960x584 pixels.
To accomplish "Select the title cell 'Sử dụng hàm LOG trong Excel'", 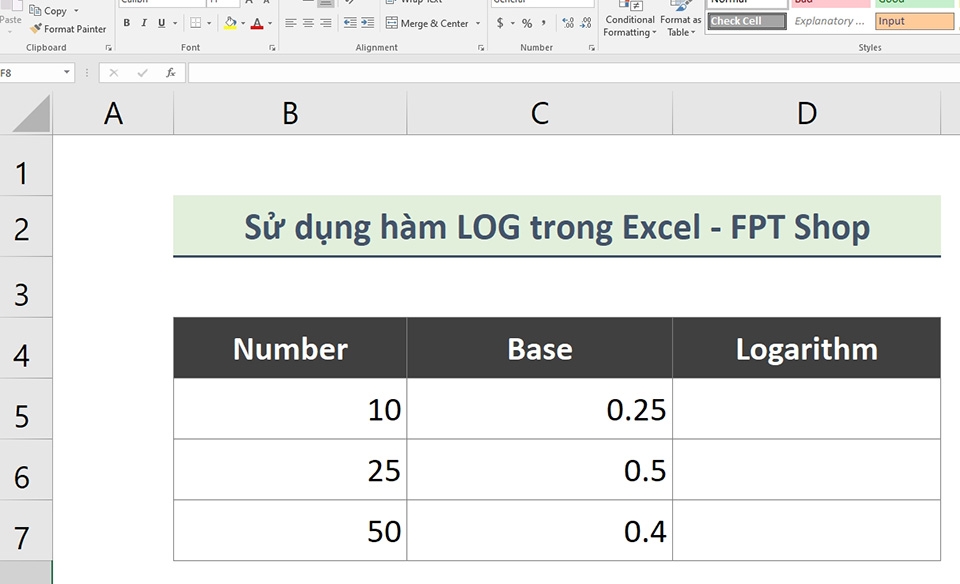I will (x=557, y=226).
